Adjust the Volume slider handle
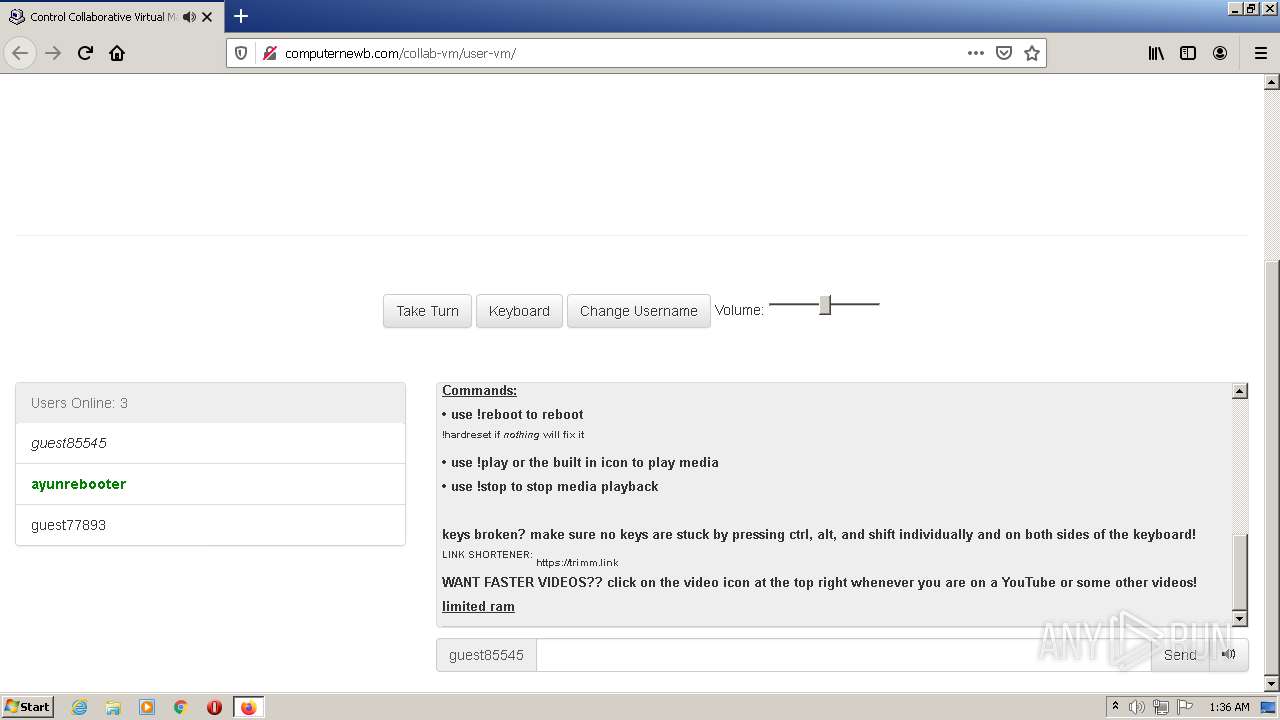Image resolution: width=1280 pixels, height=720 pixels. 825,305
